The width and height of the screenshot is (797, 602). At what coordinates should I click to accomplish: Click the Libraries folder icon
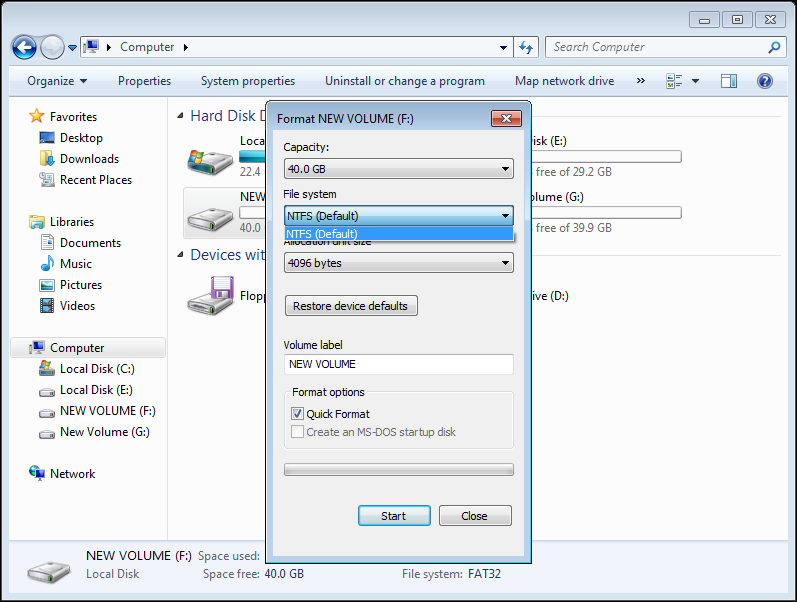tap(37, 222)
